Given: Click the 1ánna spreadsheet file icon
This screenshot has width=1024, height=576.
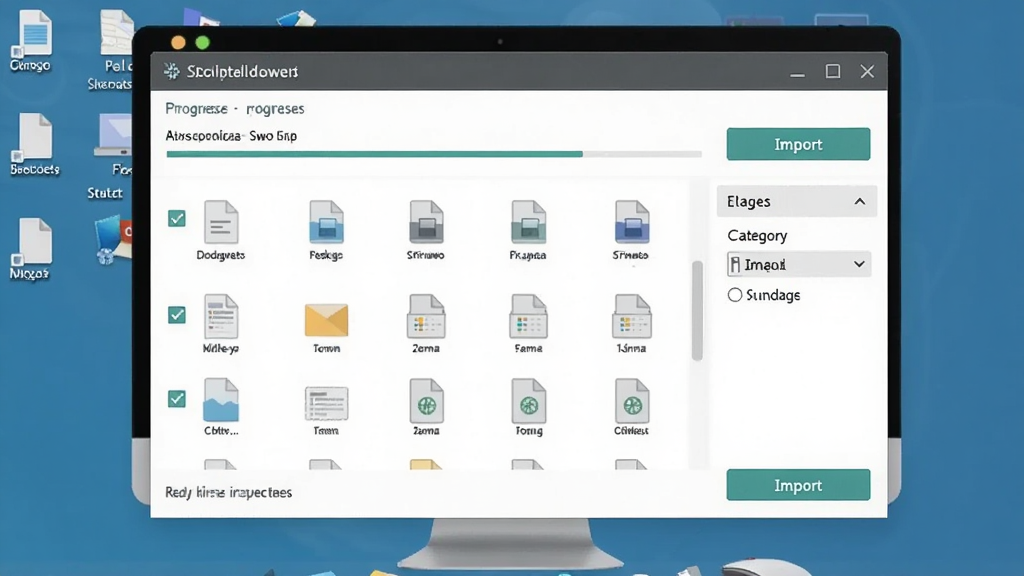Looking at the screenshot, I should (632, 316).
